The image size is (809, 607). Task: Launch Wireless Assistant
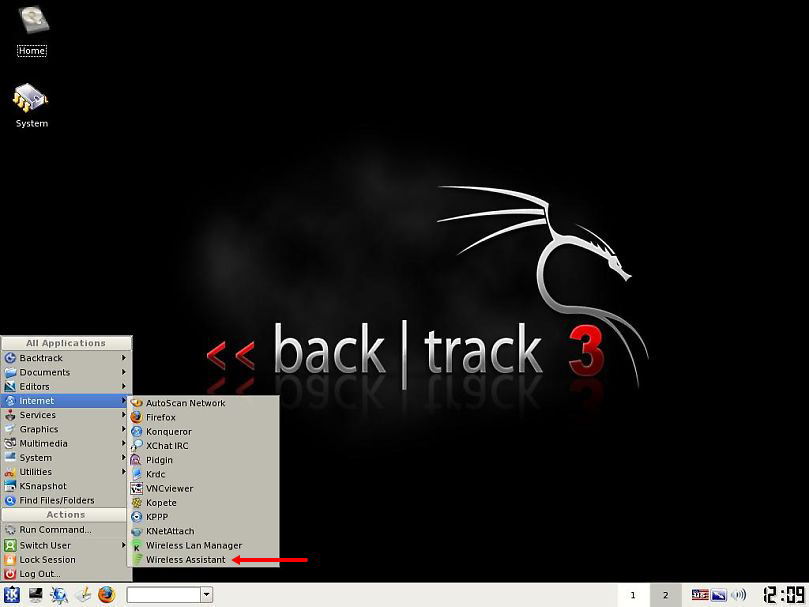tap(203, 560)
